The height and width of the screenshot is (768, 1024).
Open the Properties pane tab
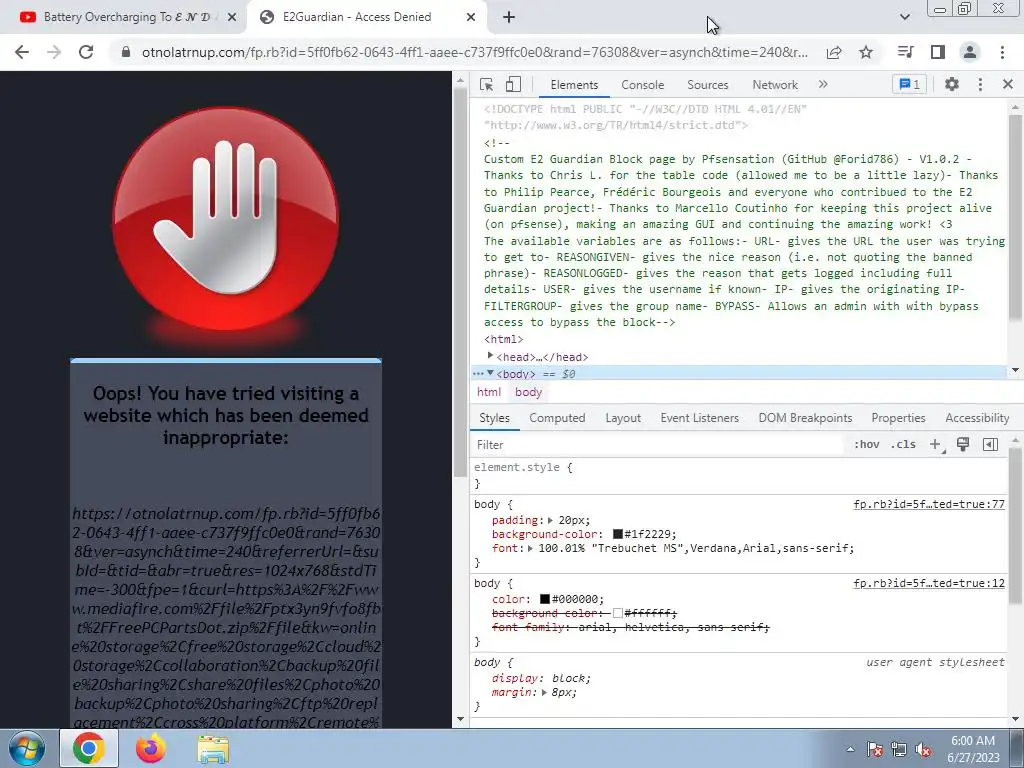click(898, 418)
